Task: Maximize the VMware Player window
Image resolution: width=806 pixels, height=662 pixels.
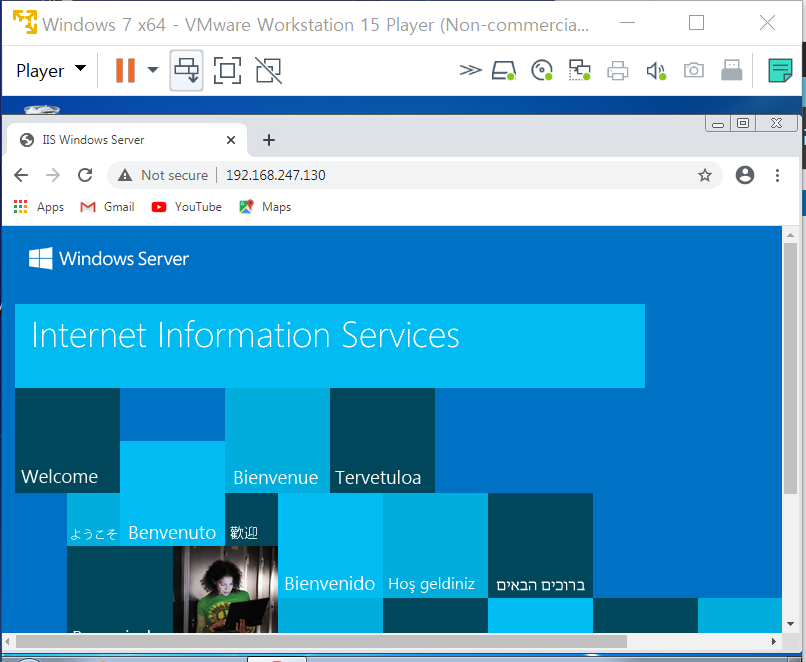Action: [x=697, y=23]
